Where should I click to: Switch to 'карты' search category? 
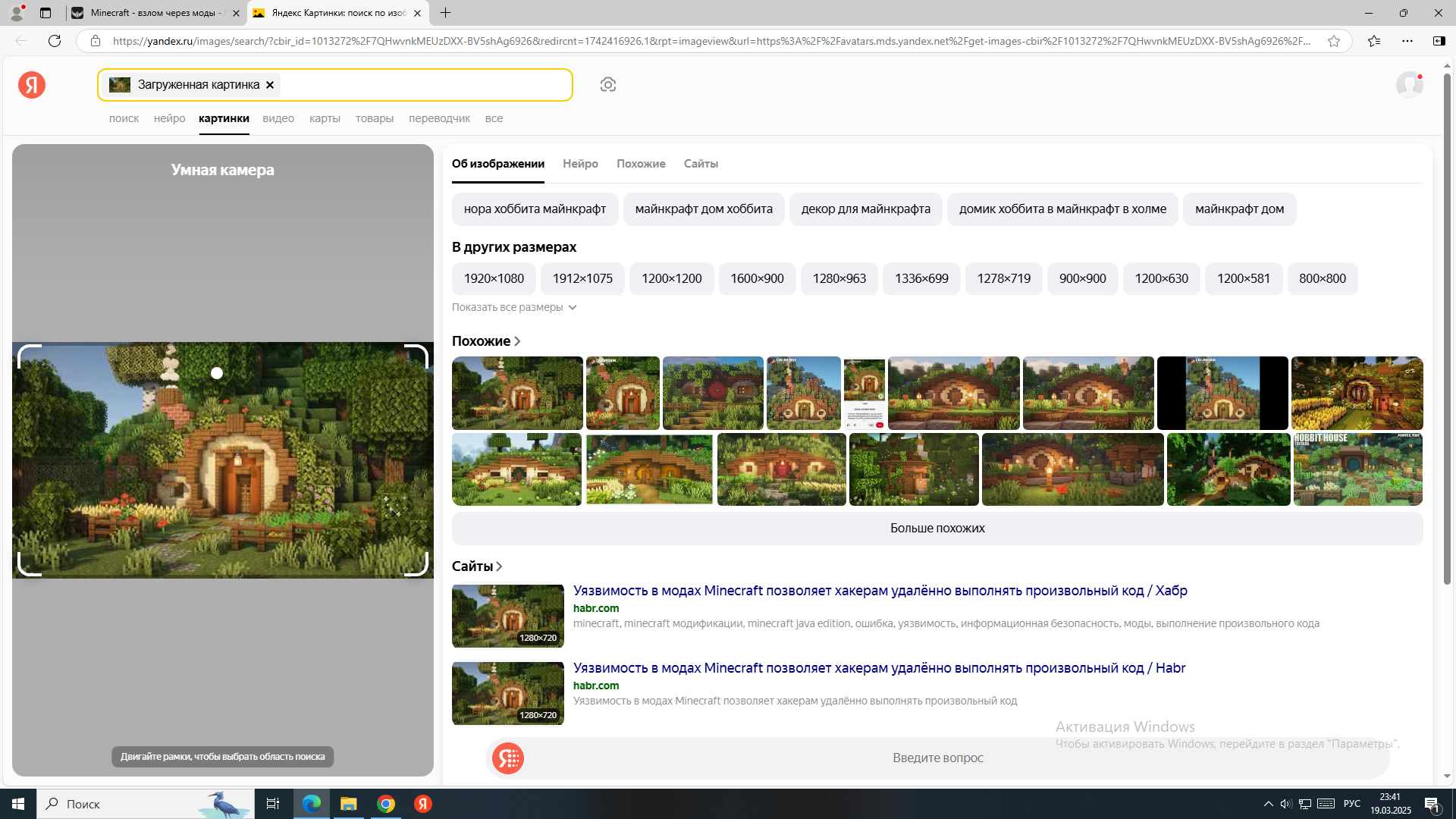click(x=325, y=118)
